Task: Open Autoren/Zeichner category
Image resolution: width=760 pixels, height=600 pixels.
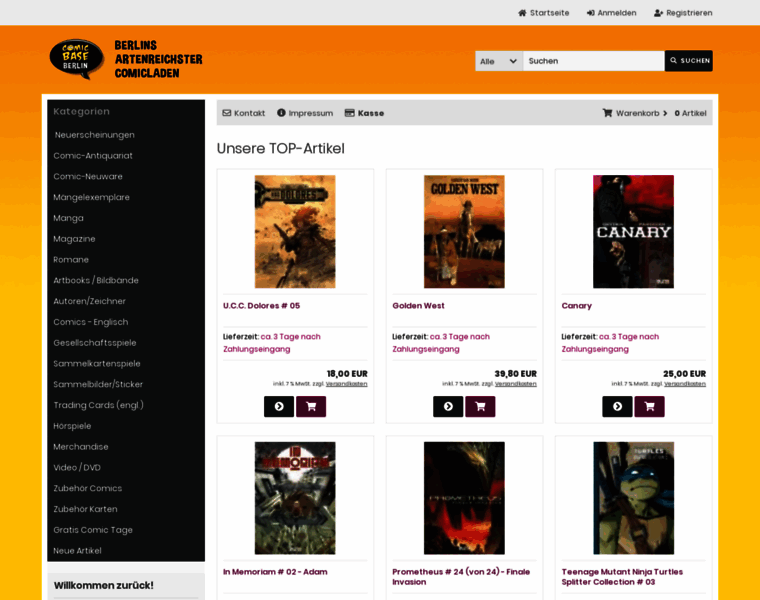Action: tap(89, 301)
